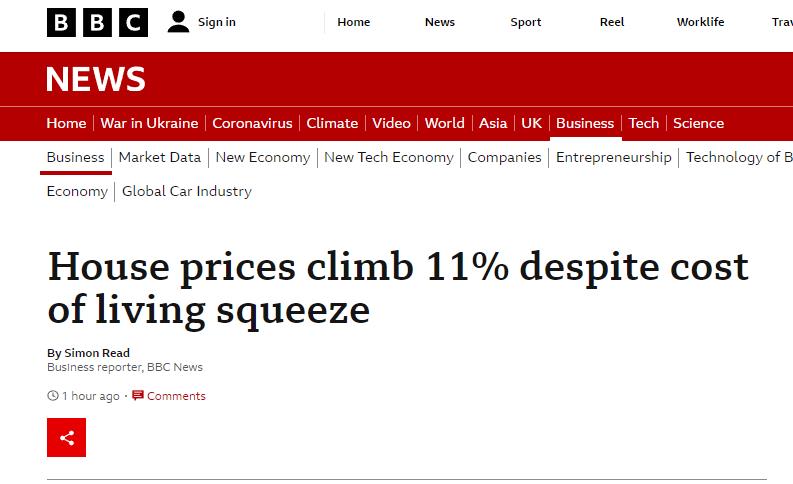
Task: Select the Tech tab in red bar
Action: coord(644,123)
